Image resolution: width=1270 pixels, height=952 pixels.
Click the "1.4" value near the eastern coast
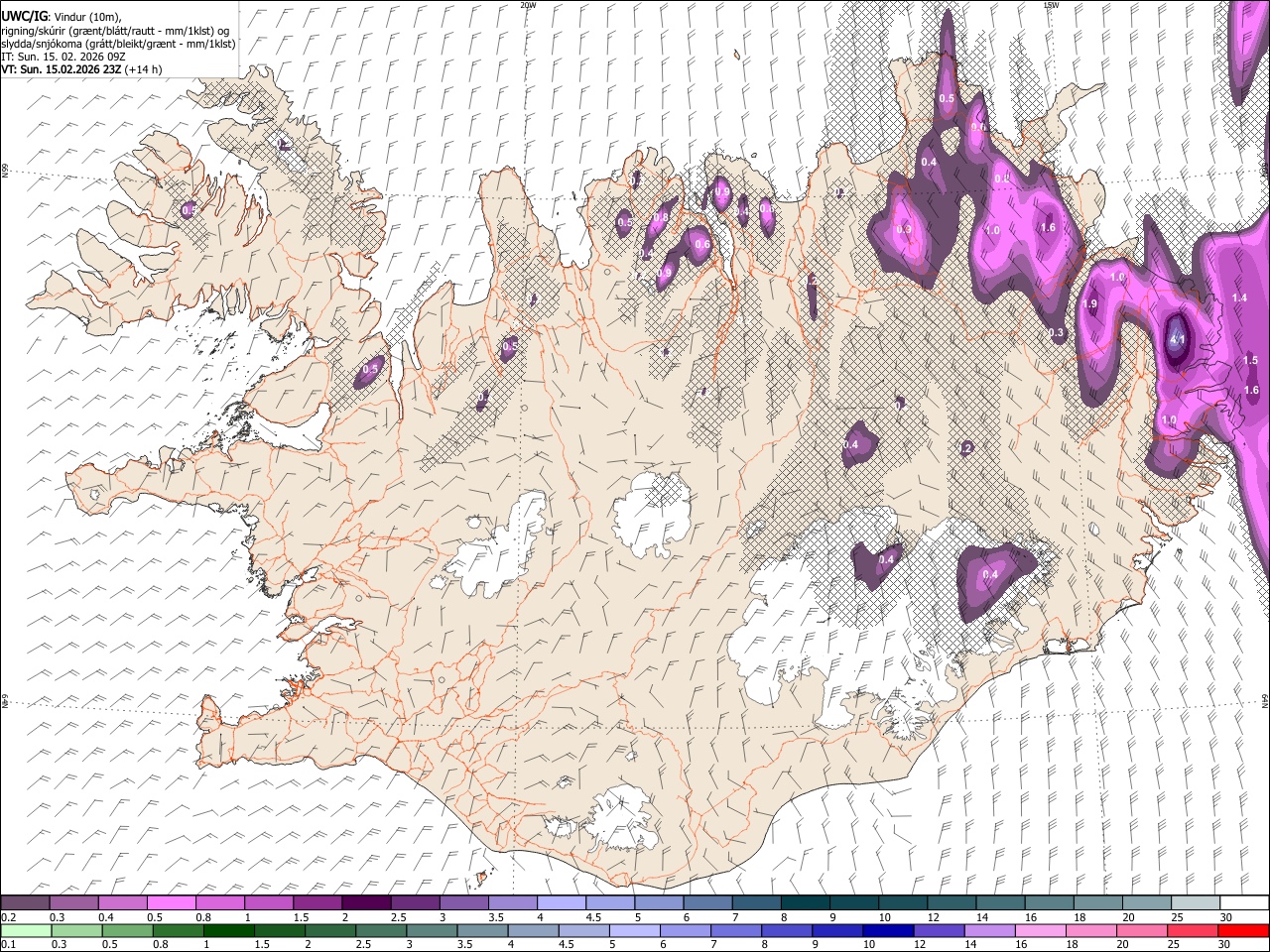[x=1239, y=298]
